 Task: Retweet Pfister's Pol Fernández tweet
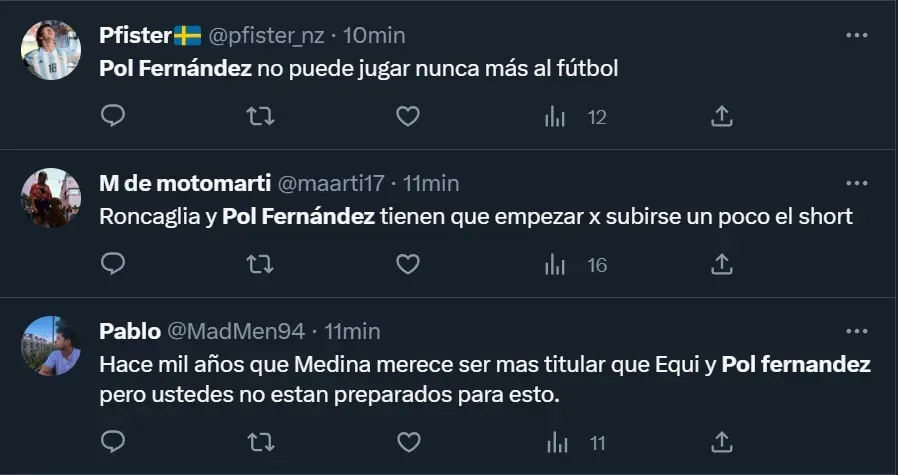[x=261, y=117]
